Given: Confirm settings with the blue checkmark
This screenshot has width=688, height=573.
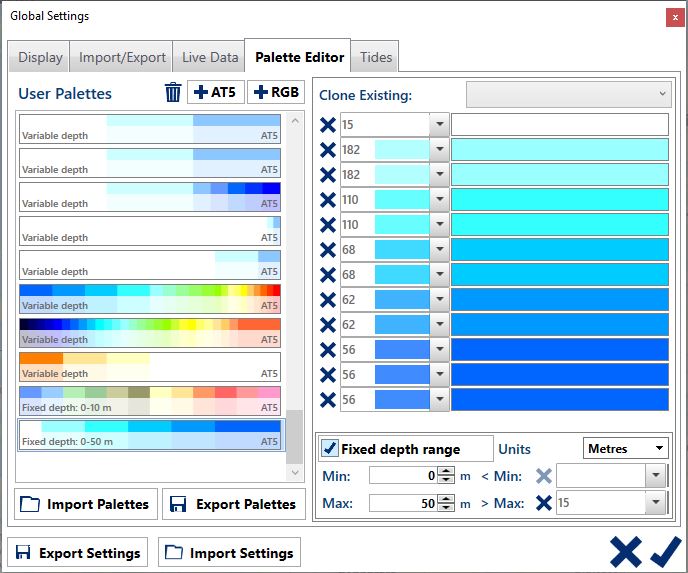Looking at the screenshot, I should tap(665, 551).
